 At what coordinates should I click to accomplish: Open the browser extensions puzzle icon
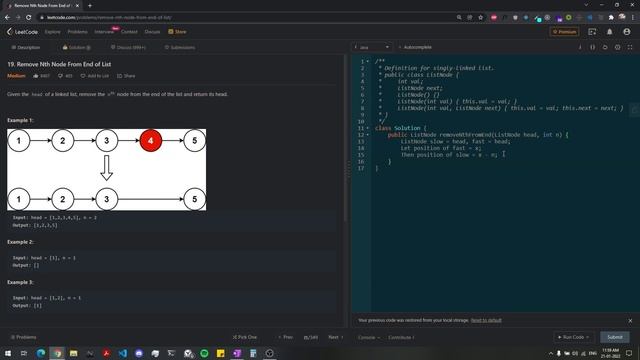[x=611, y=18]
